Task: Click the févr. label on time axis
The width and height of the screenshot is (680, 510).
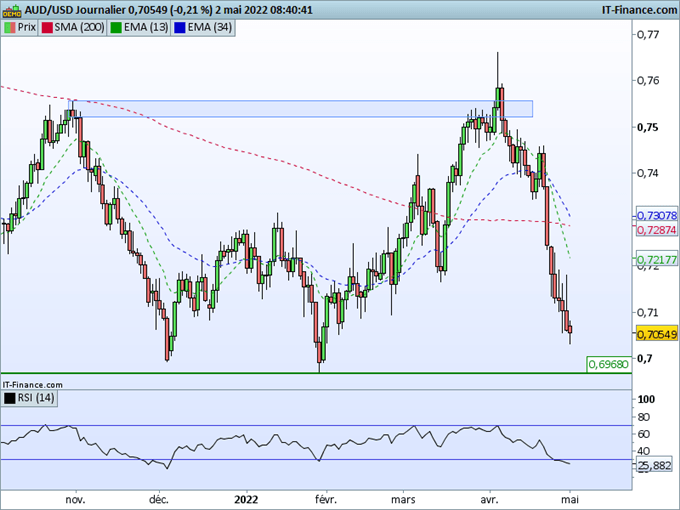Action: click(325, 500)
